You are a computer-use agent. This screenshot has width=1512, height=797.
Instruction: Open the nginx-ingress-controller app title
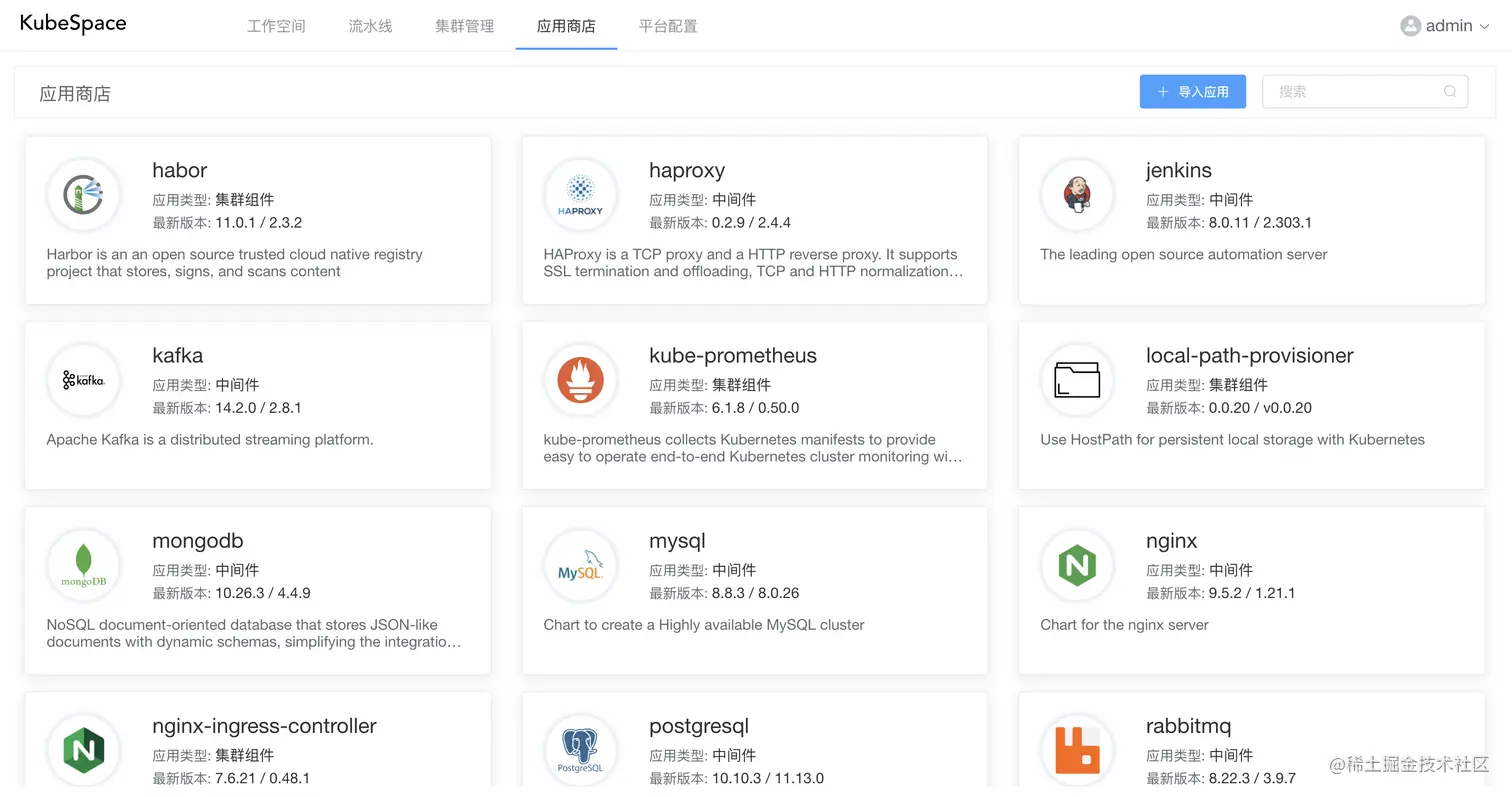(x=265, y=726)
